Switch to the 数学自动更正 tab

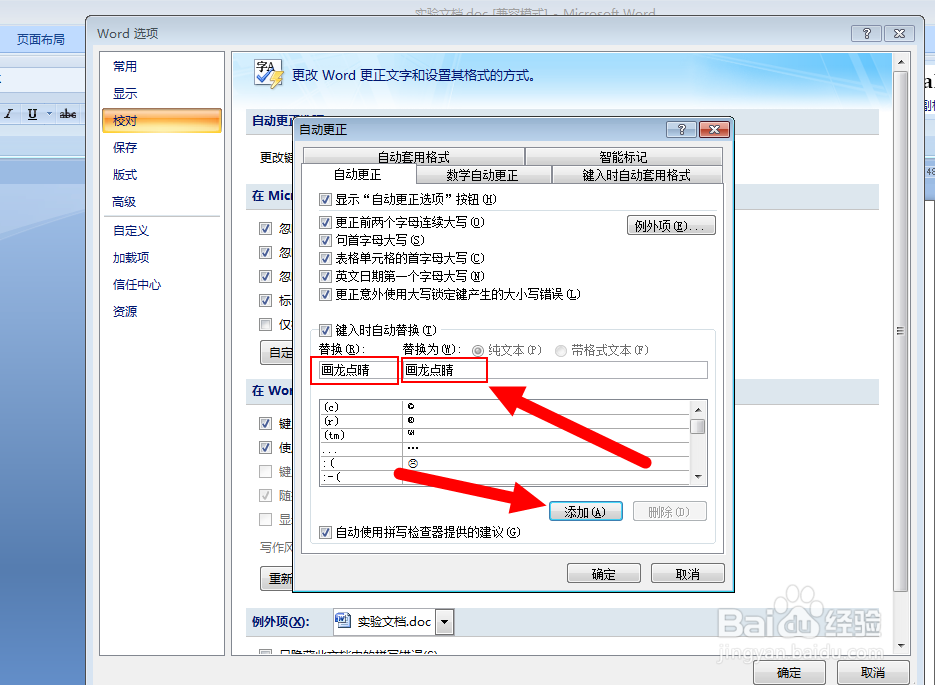482,175
